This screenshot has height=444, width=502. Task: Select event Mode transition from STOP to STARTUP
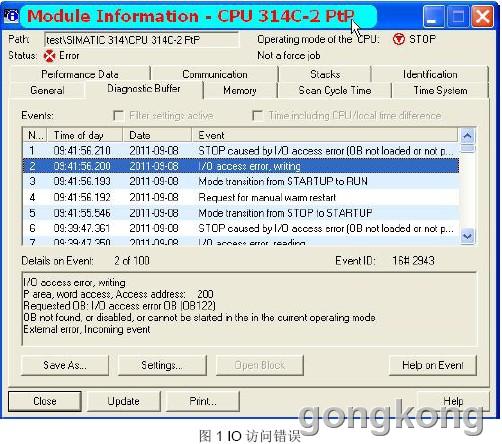tap(241, 213)
